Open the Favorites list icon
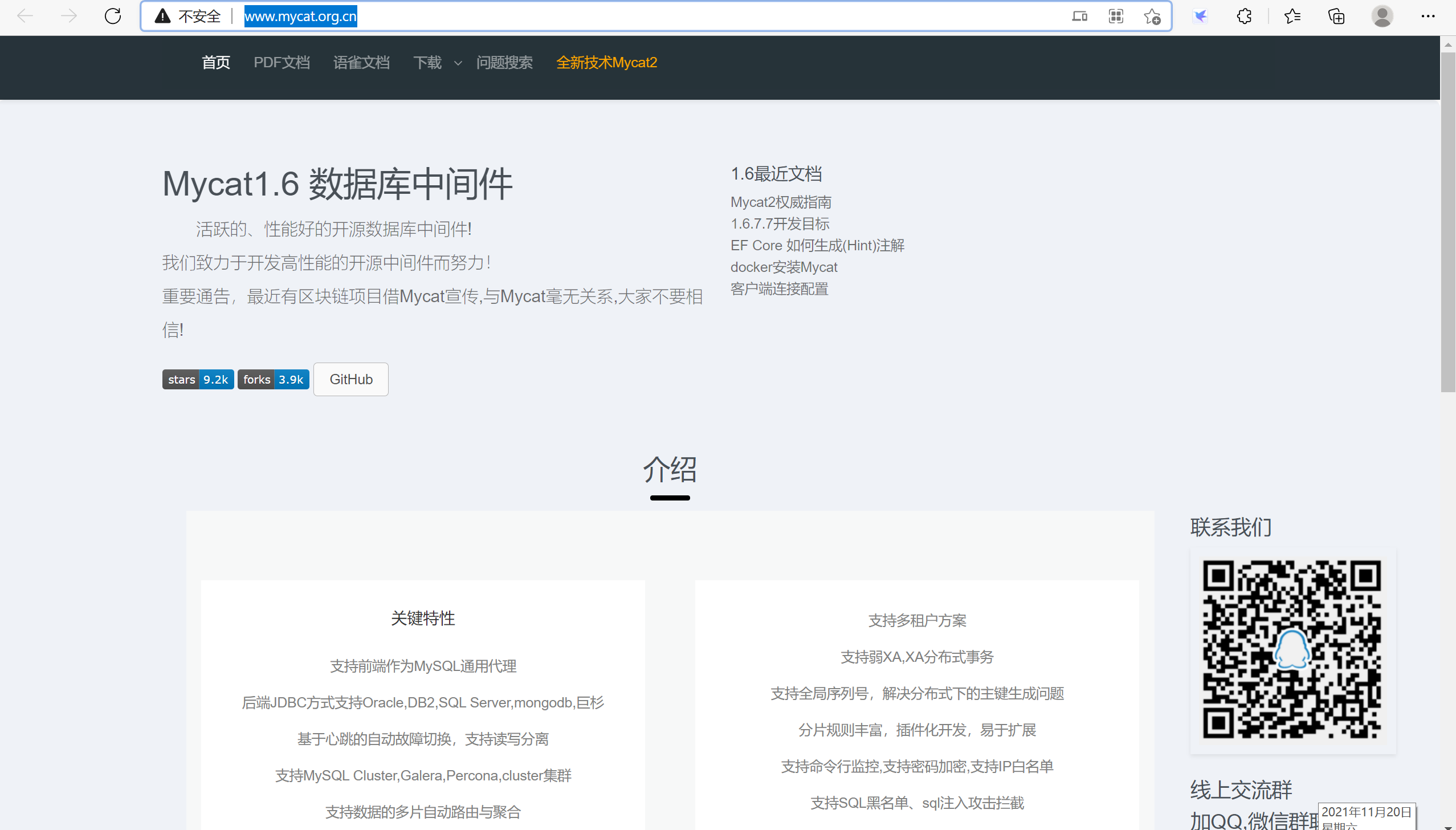The width and height of the screenshot is (1456, 830). [x=1292, y=16]
